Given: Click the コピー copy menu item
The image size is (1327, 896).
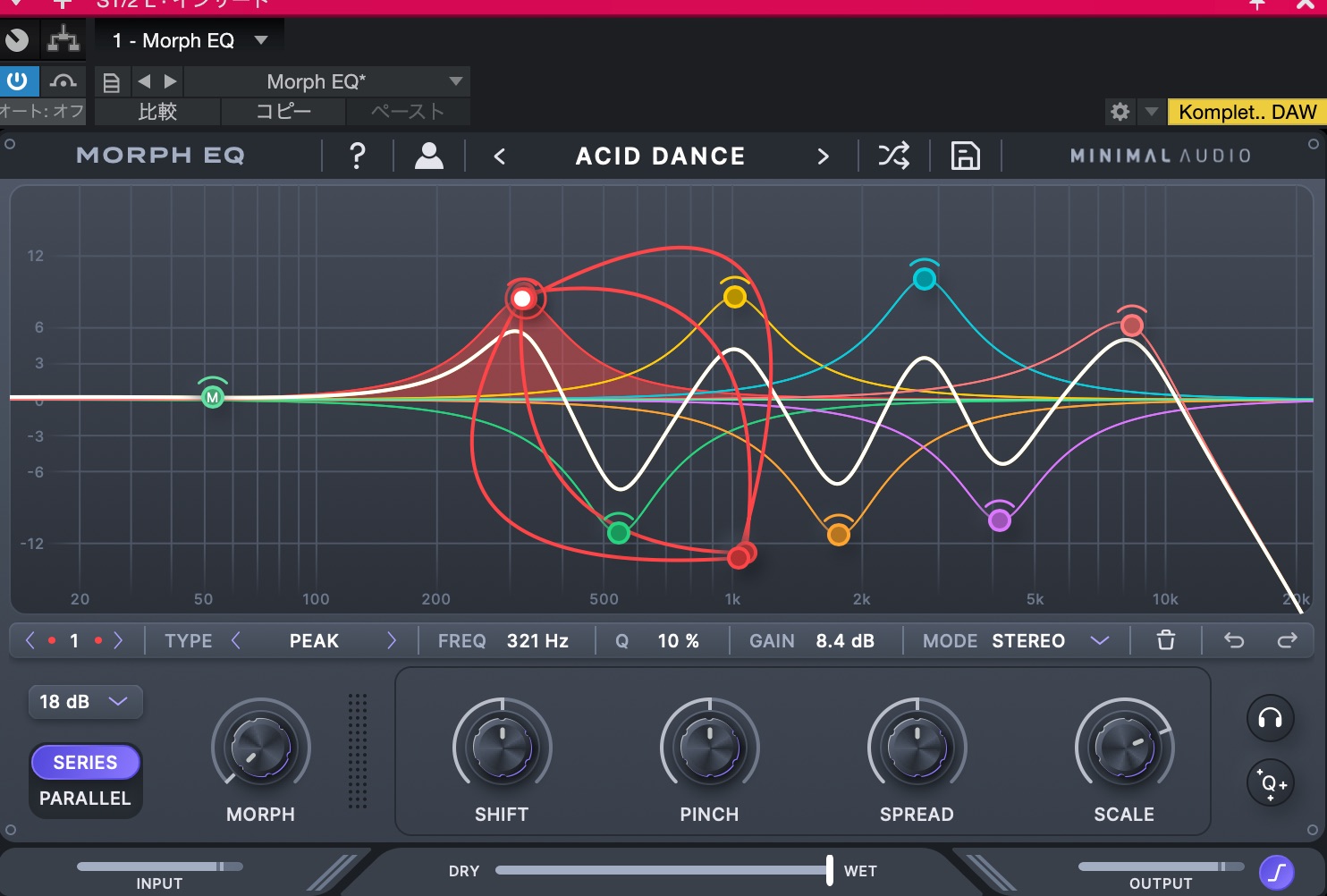Looking at the screenshot, I should point(283,112).
